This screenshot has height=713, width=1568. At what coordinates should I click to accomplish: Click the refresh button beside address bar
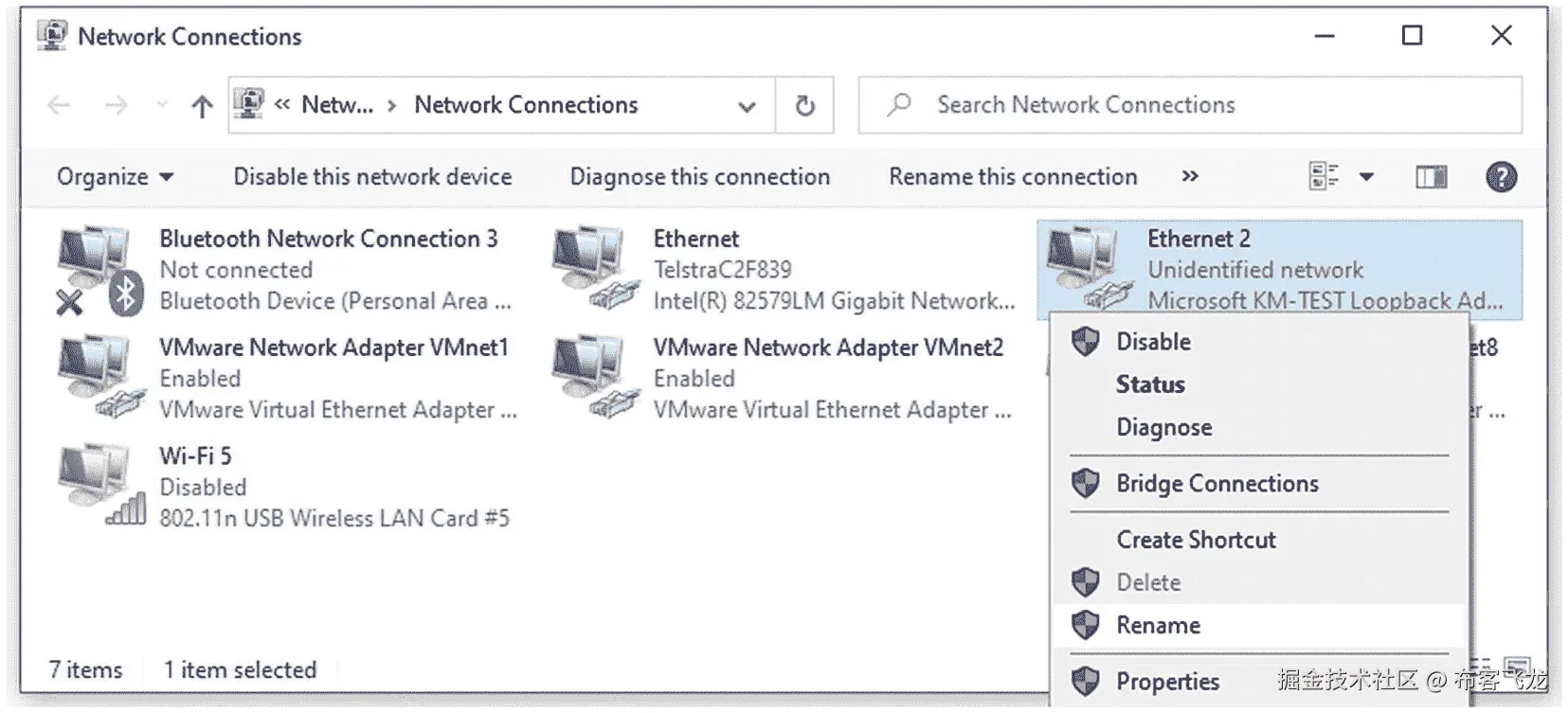(x=804, y=105)
